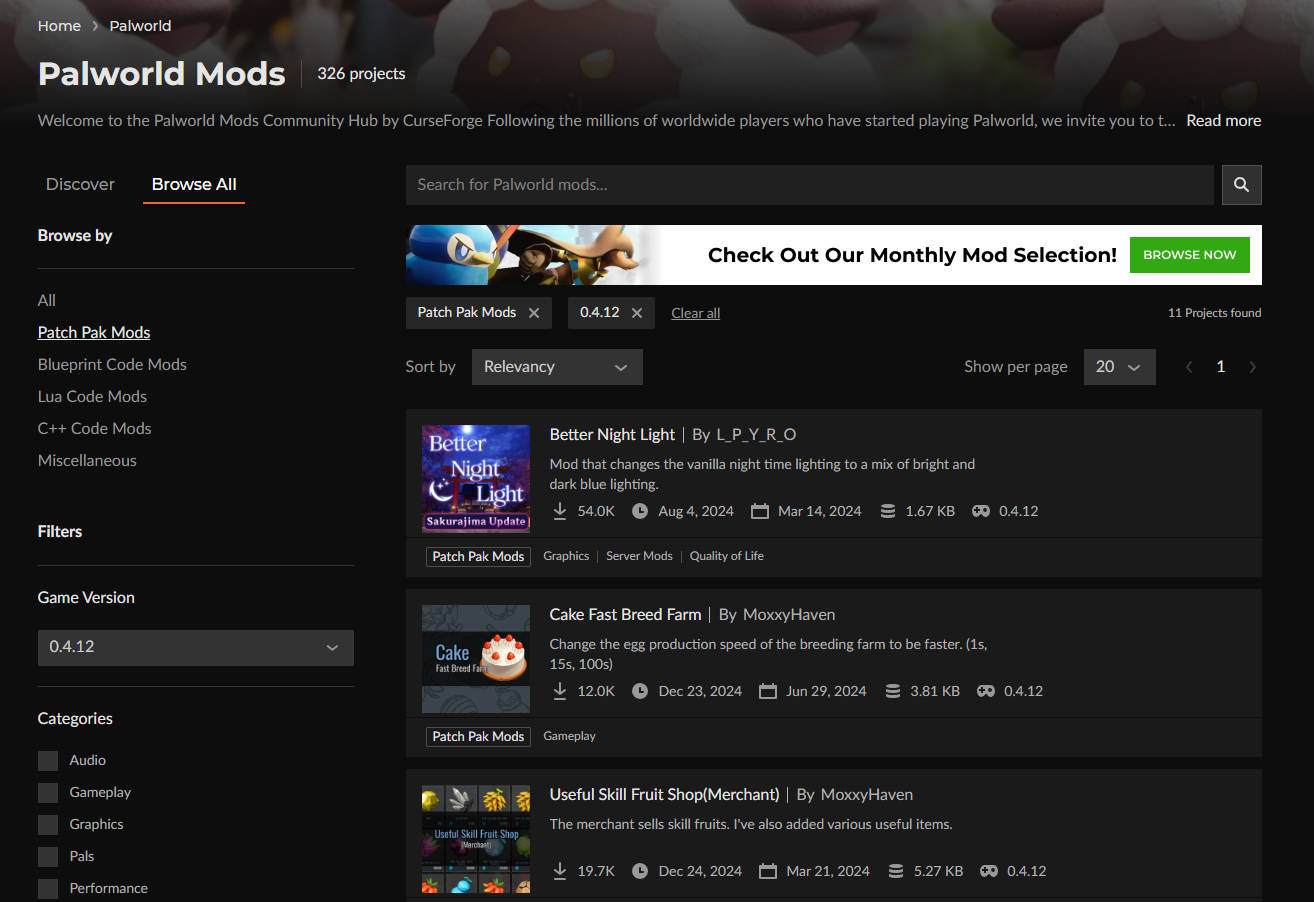Click Quality of Life tag

[x=726, y=556]
